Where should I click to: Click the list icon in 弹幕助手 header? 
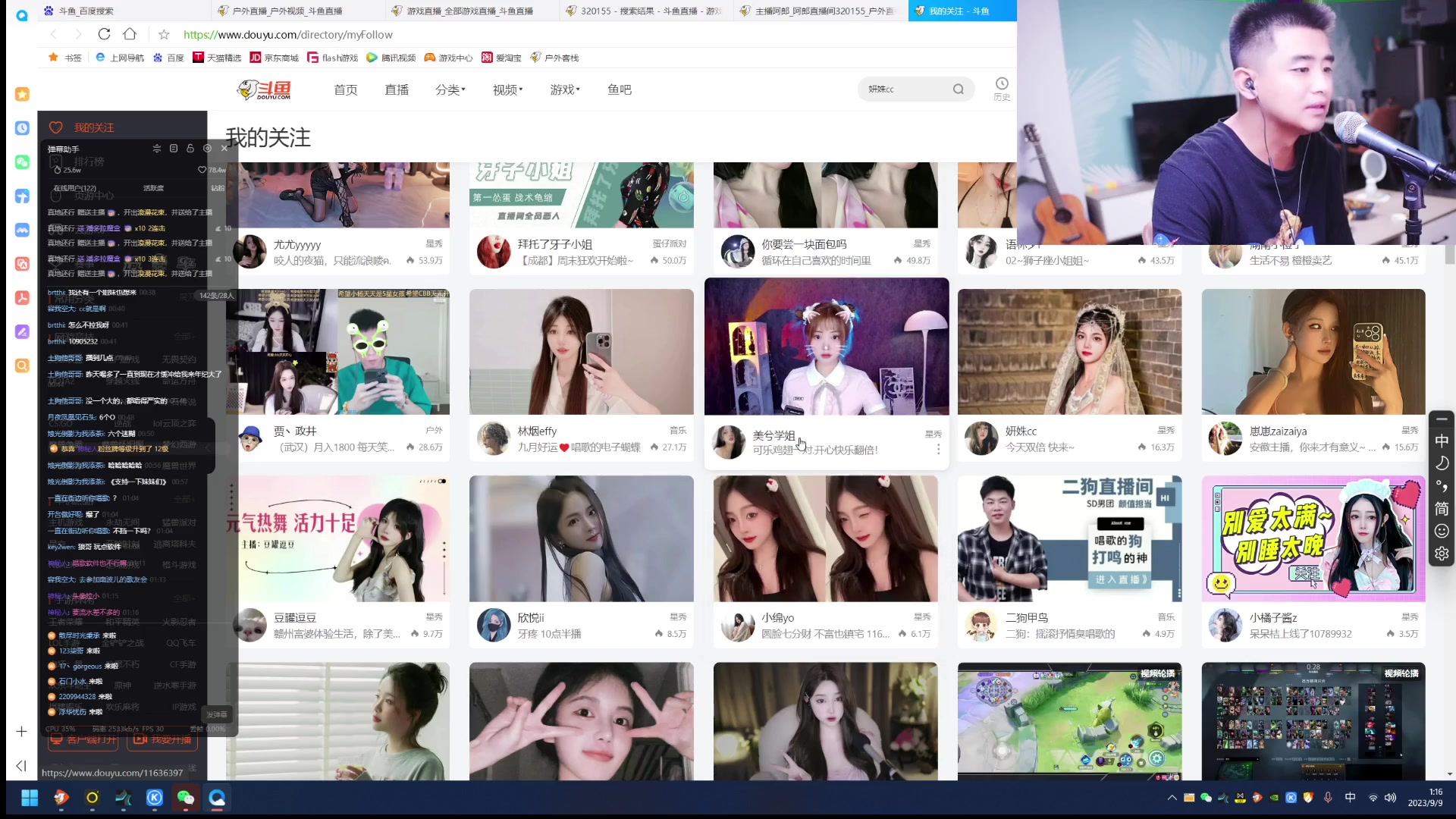(x=174, y=149)
